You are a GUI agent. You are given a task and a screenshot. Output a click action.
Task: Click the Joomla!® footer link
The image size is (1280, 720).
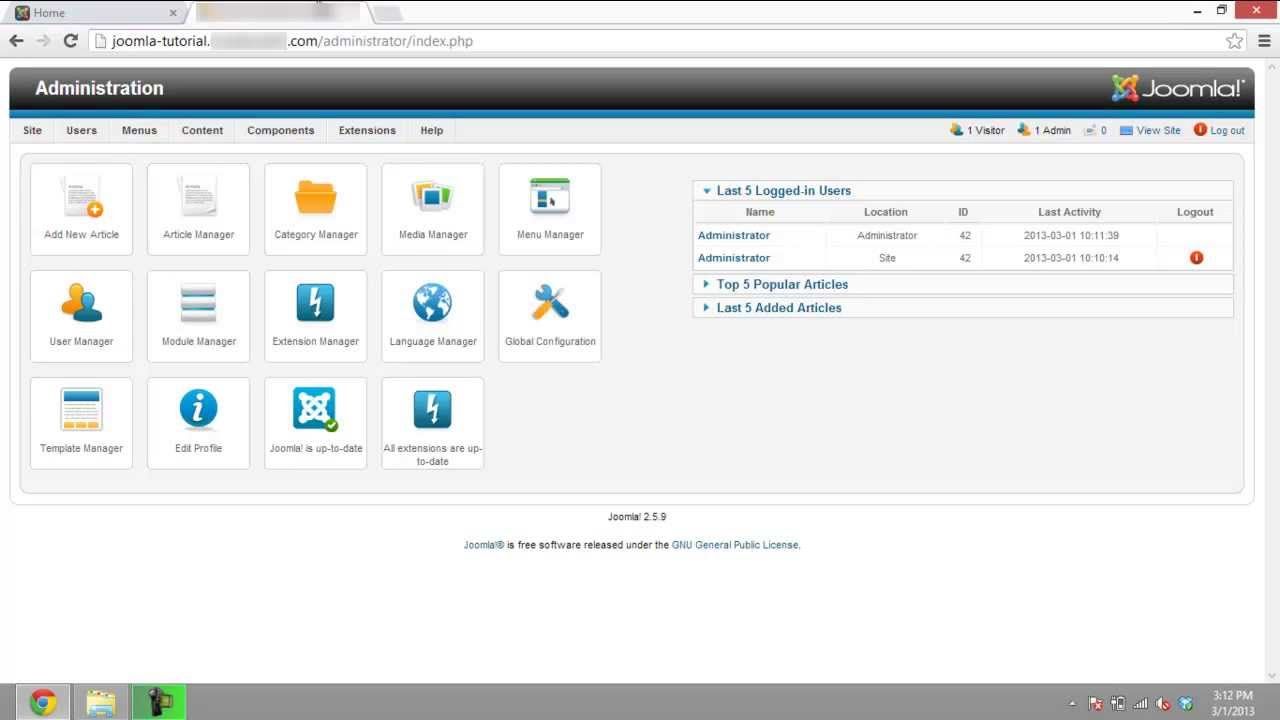click(484, 545)
